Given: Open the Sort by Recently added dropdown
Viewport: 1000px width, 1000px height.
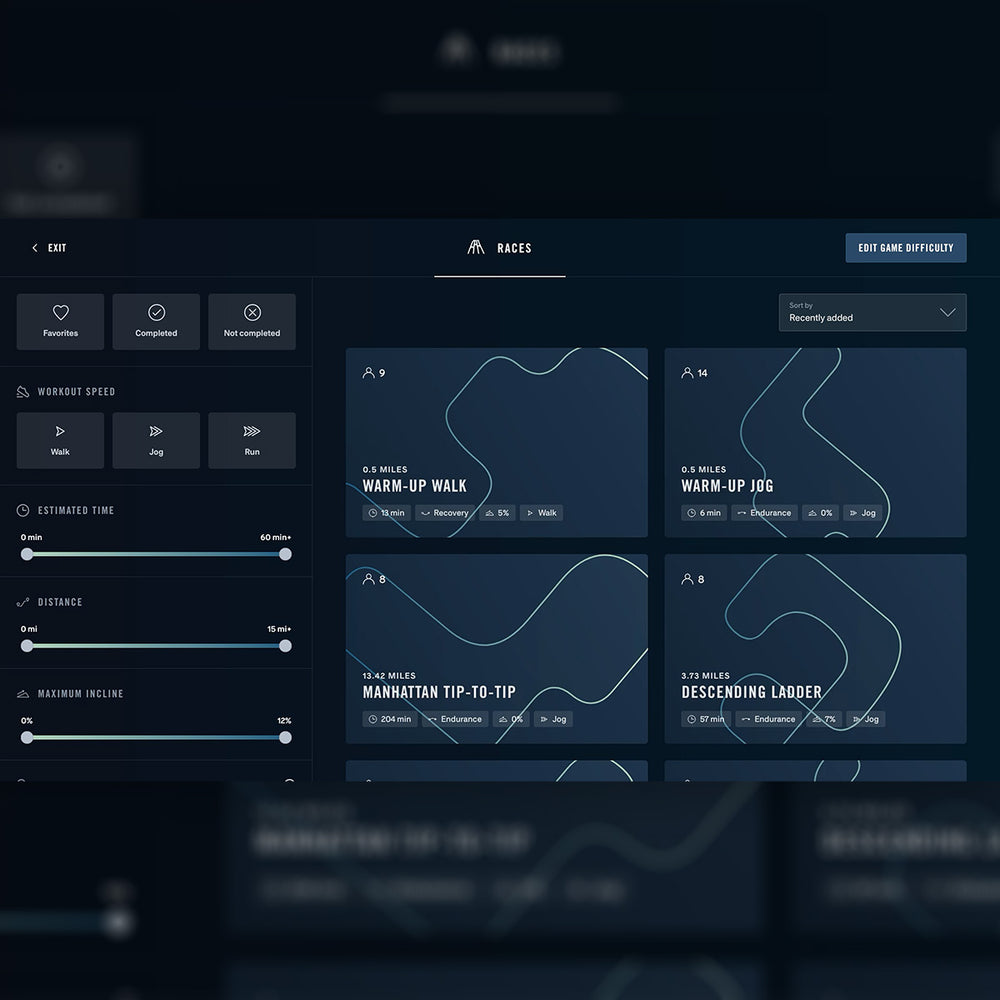Looking at the screenshot, I should (x=872, y=312).
